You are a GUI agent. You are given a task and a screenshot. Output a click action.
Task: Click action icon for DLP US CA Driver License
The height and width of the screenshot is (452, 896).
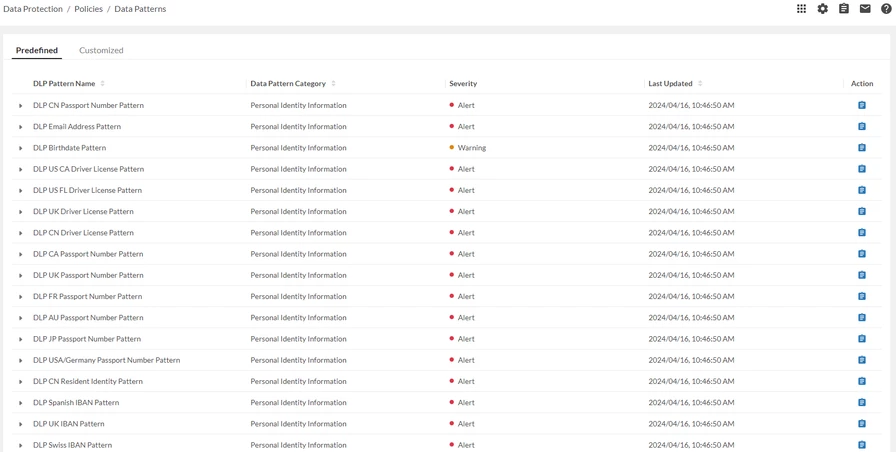tap(862, 169)
